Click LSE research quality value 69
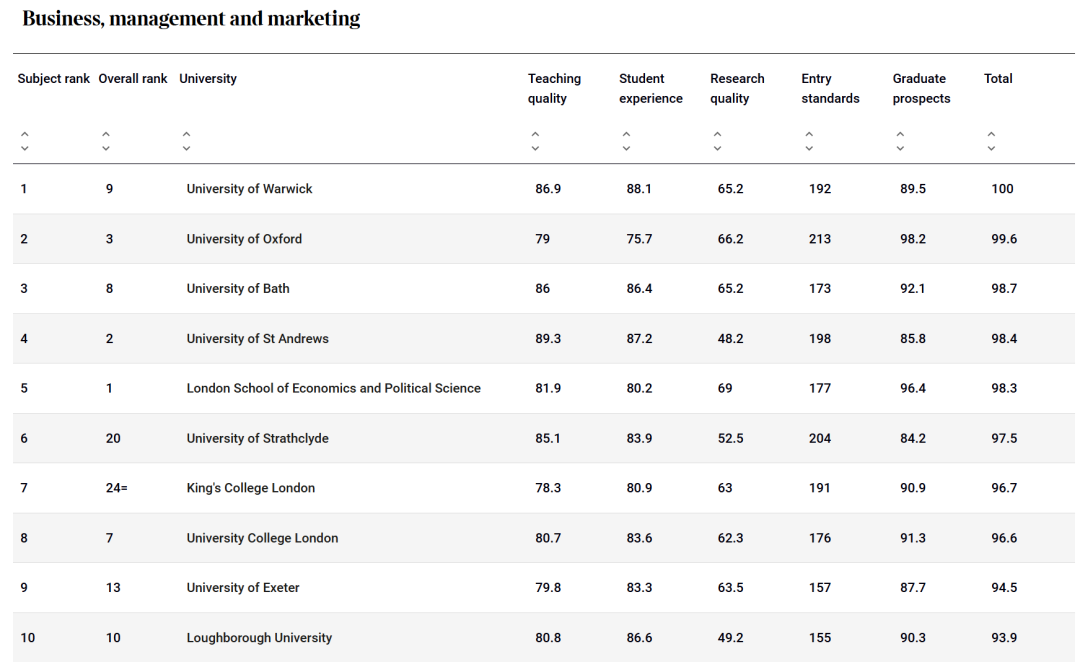1080x662 pixels. 725,388
